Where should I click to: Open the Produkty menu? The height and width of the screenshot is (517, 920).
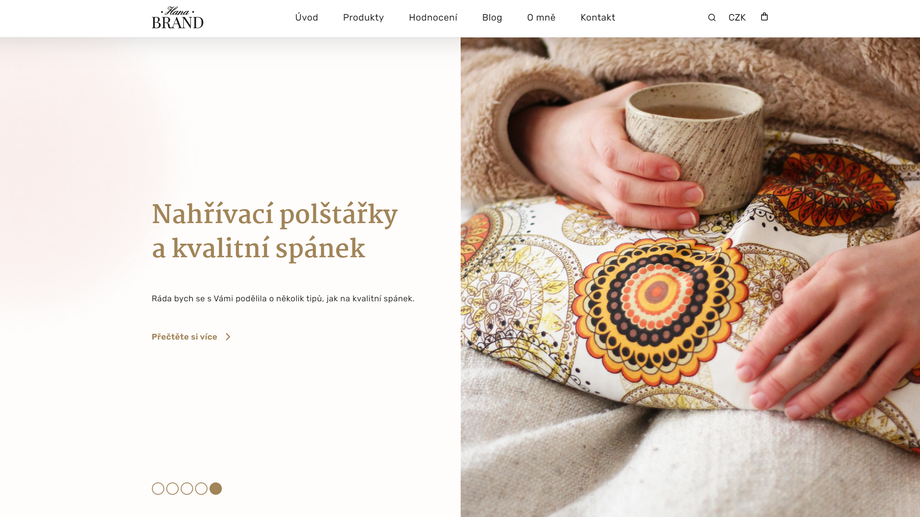(363, 18)
